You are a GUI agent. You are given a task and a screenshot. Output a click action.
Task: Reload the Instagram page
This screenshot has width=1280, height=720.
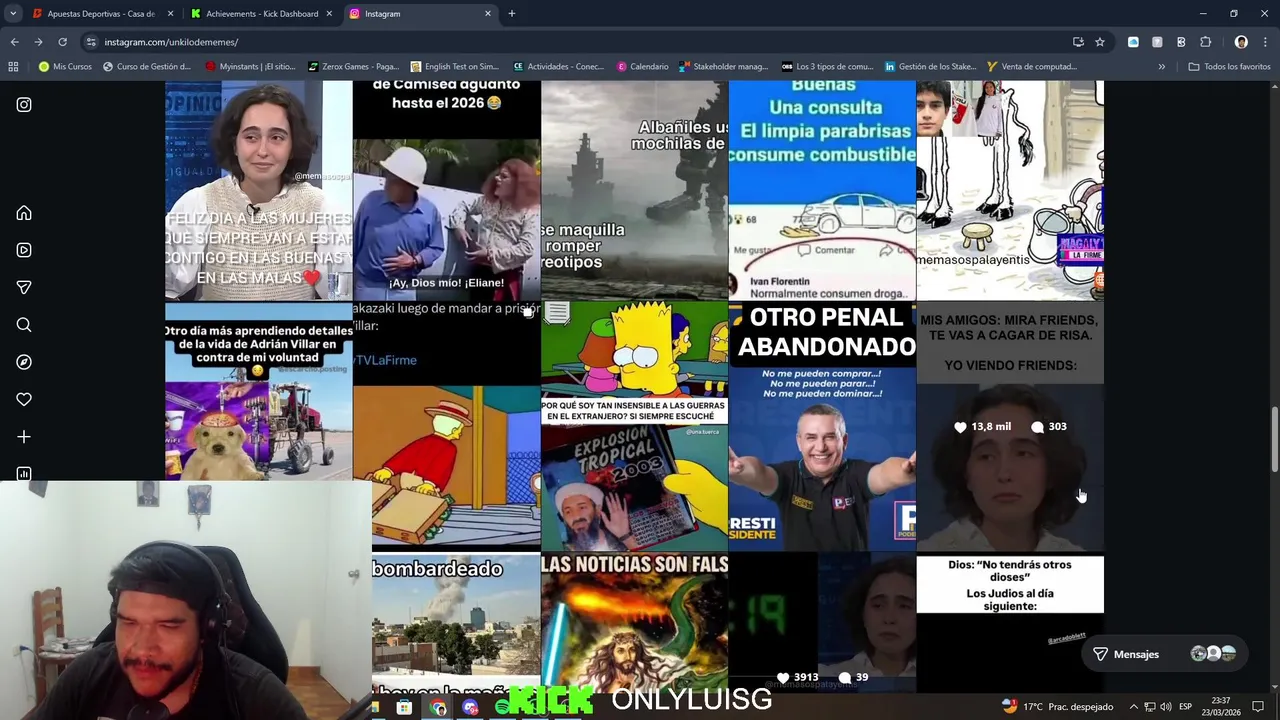coord(62,42)
